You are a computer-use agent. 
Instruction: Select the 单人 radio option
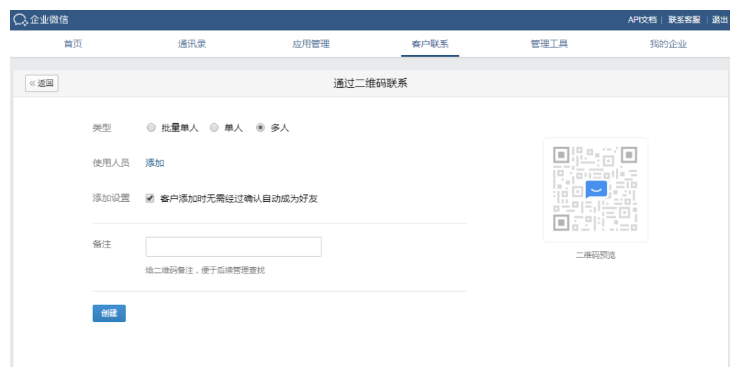click(x=214, y=128)
